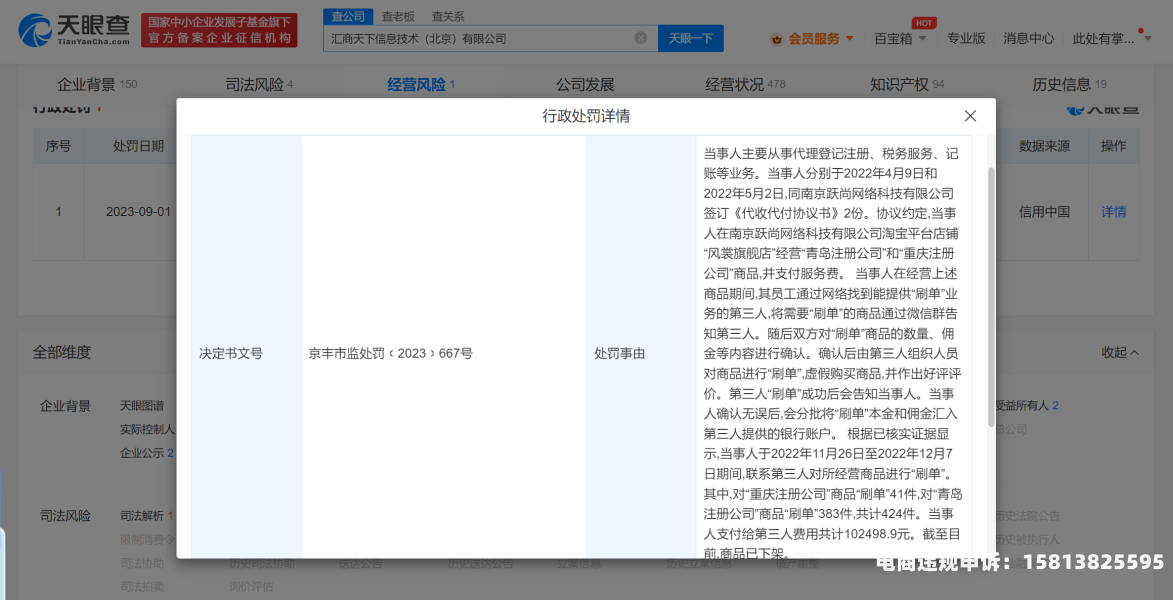
Task: Close the 行政处罚详情 dialog
Action: point(969,116)
